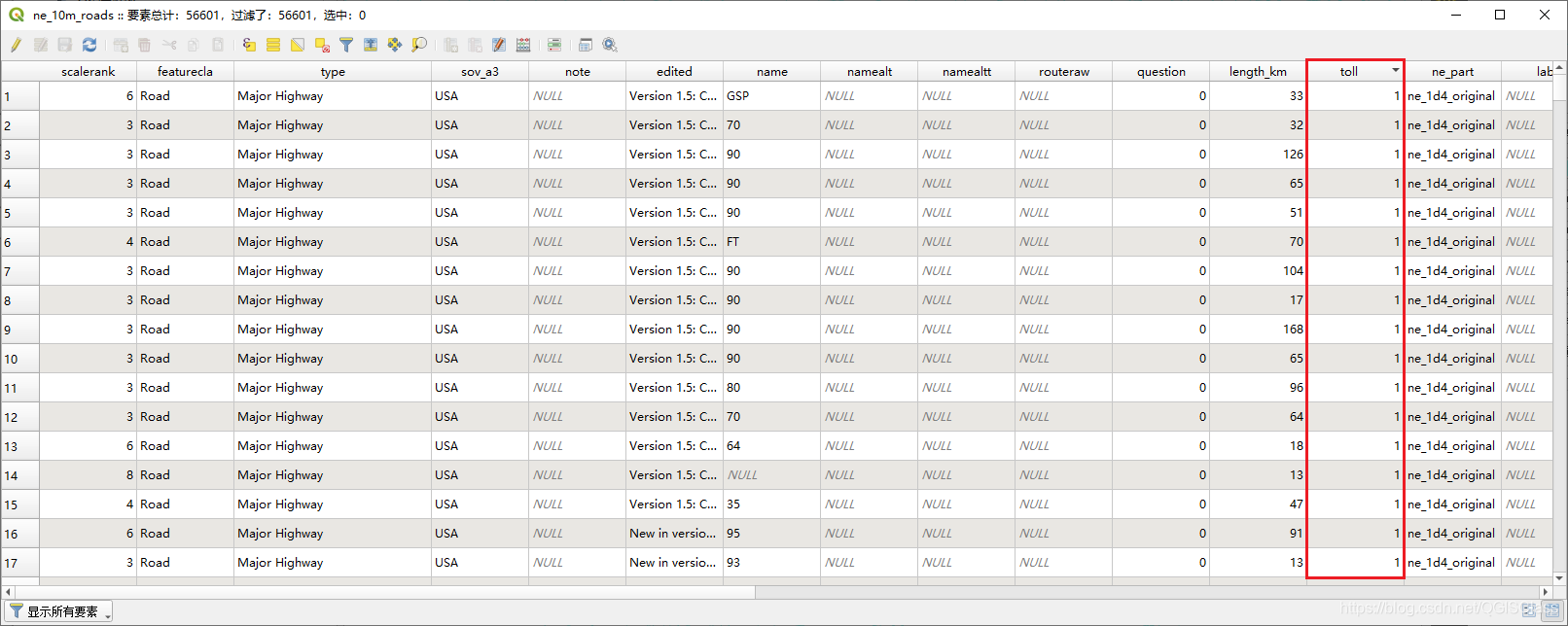The width and height of the screenshot is (1568, 626).
Task: Click the paste features icon
Action: pyautogui.click(x=218, y=45)
